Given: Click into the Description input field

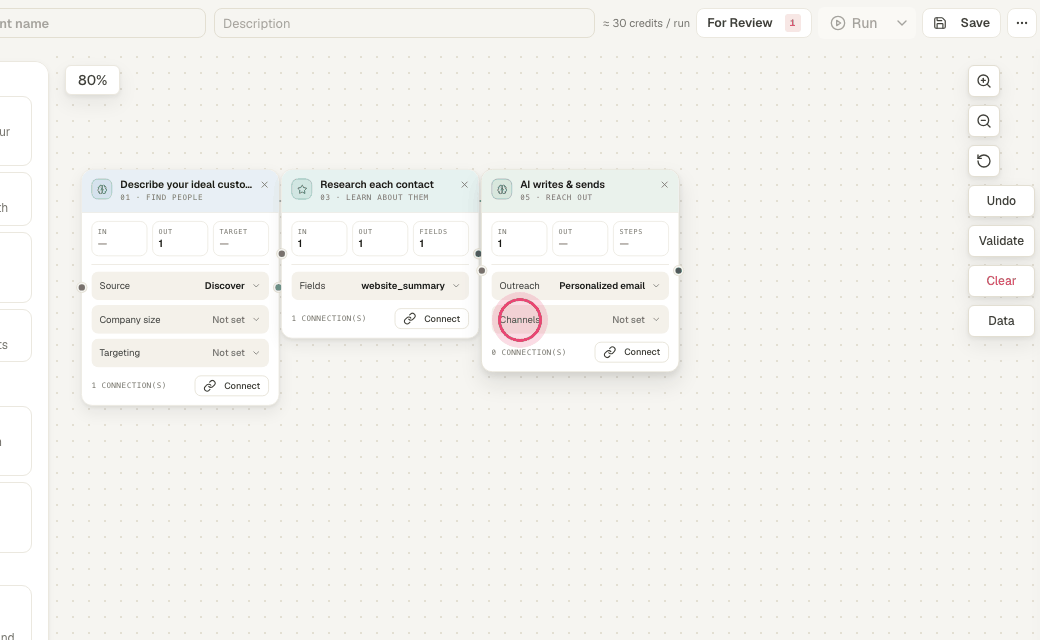Looking at the screenshot, I should point(404,23).
